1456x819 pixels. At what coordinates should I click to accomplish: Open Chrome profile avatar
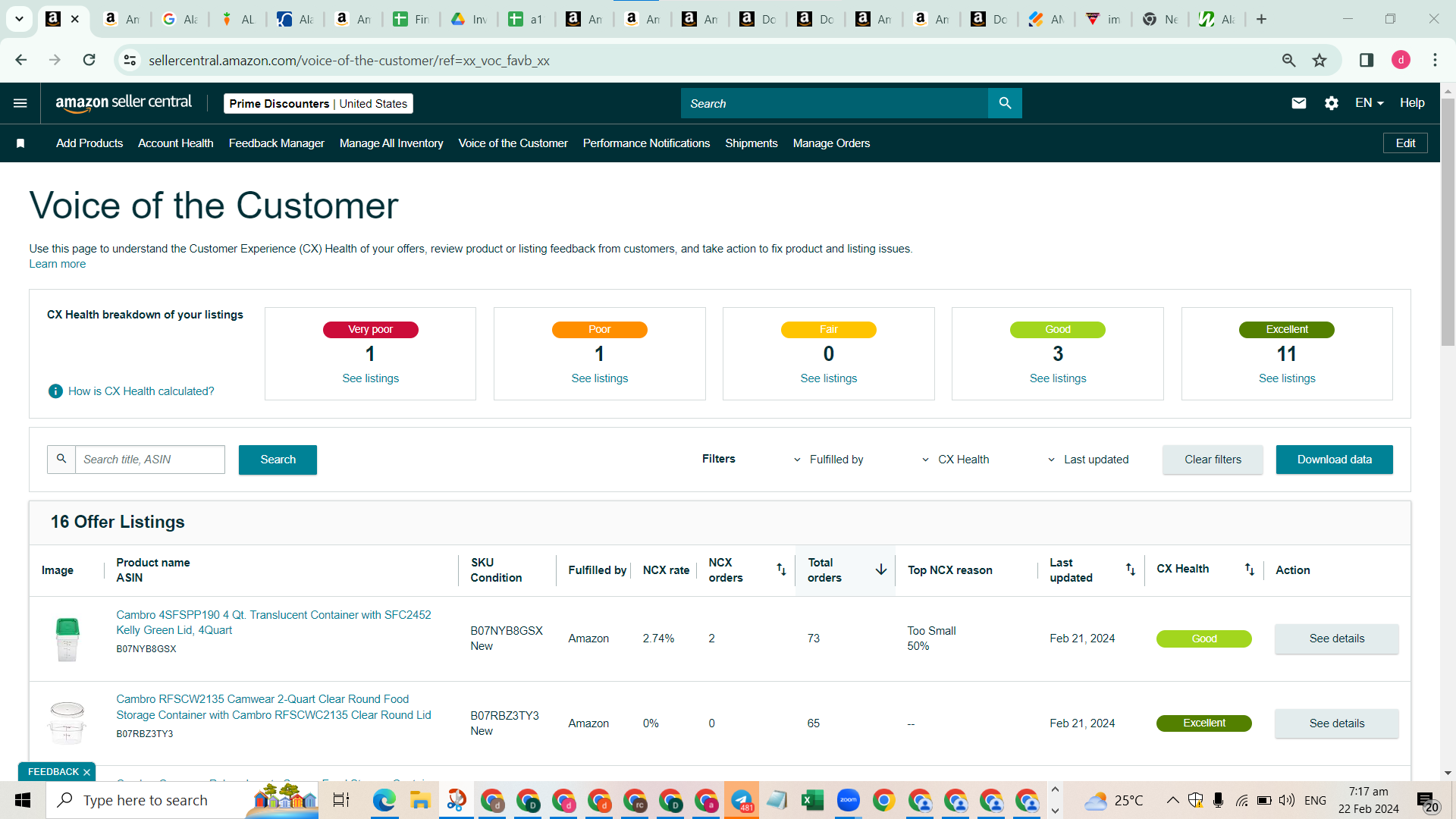pyautogui.click(x=1401, y=60)
